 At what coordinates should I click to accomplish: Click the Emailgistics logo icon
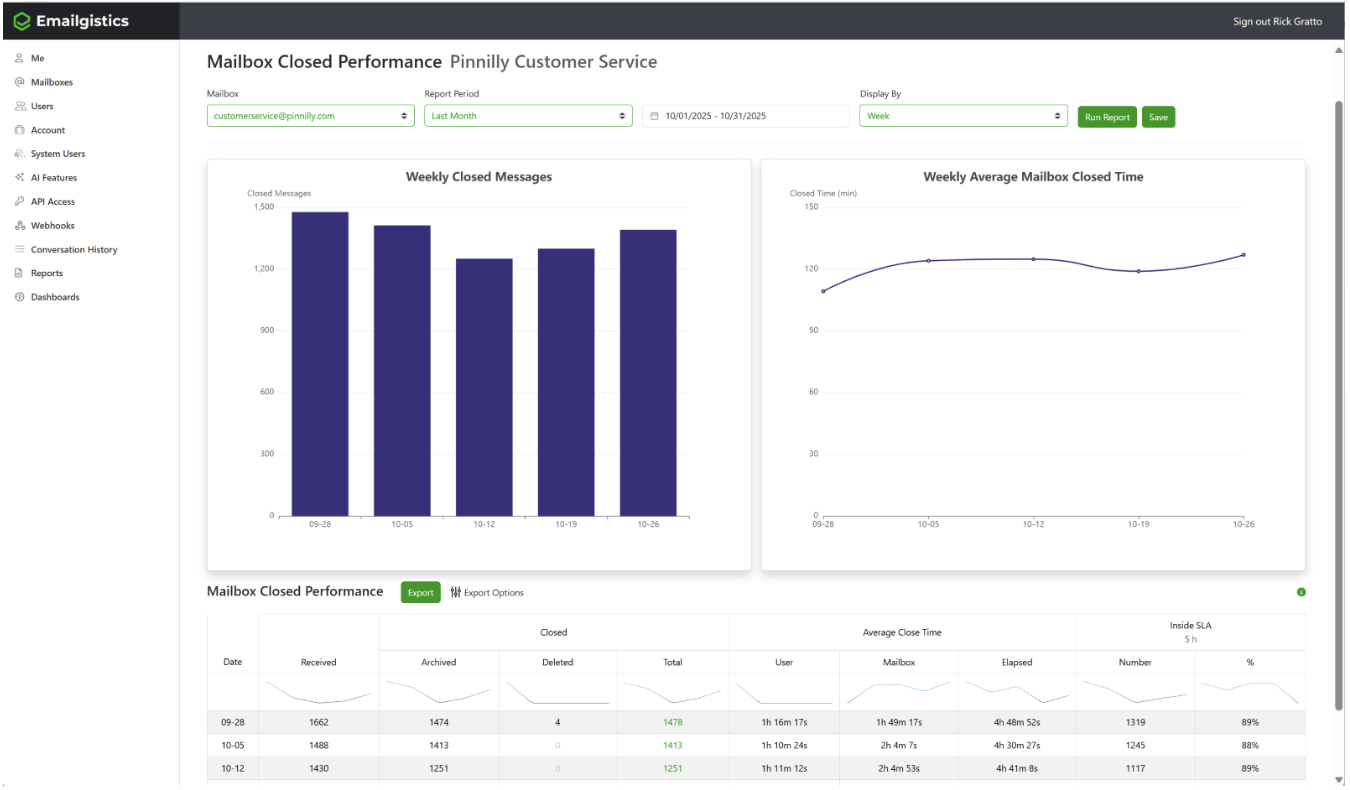tap(22, 21)
